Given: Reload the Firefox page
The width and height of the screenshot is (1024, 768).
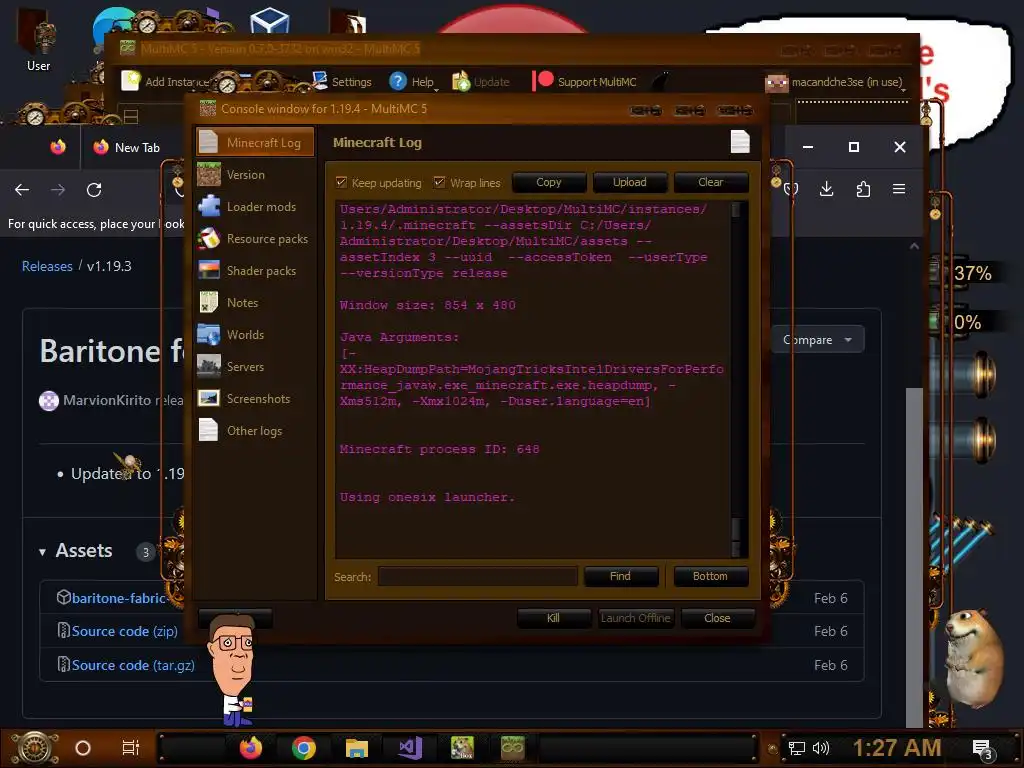Looking at the screenshot, I should tap(94, 189).
